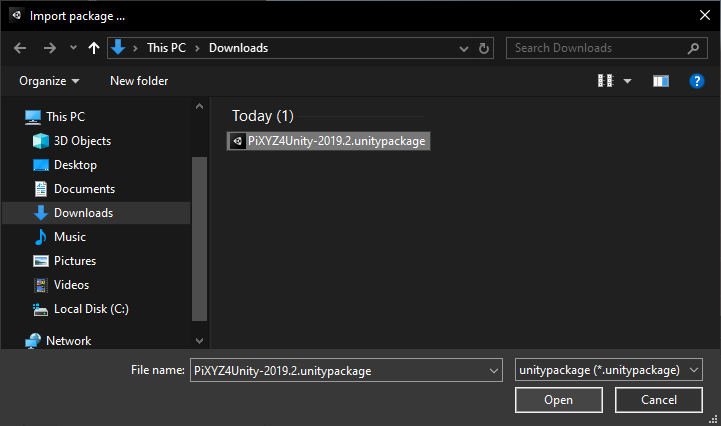Click the sidebar scroll up arrow
This screenshot has height=426, width=721.
[x=200, y=106]
